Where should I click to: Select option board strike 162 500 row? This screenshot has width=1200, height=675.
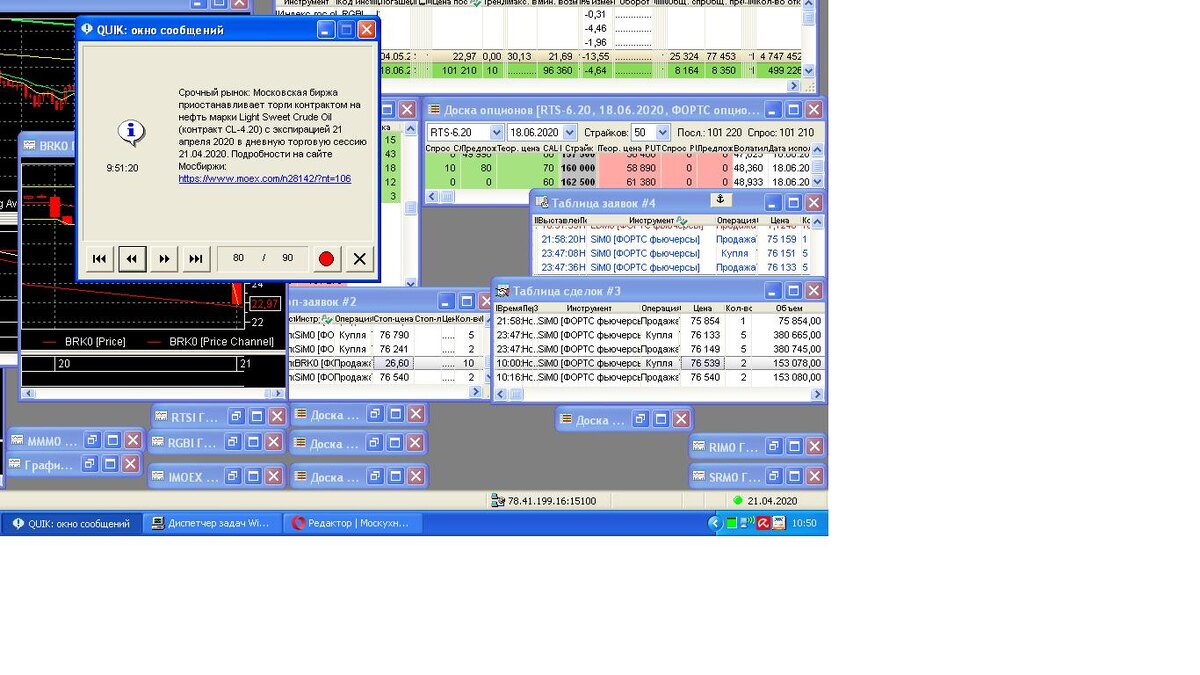618,182
